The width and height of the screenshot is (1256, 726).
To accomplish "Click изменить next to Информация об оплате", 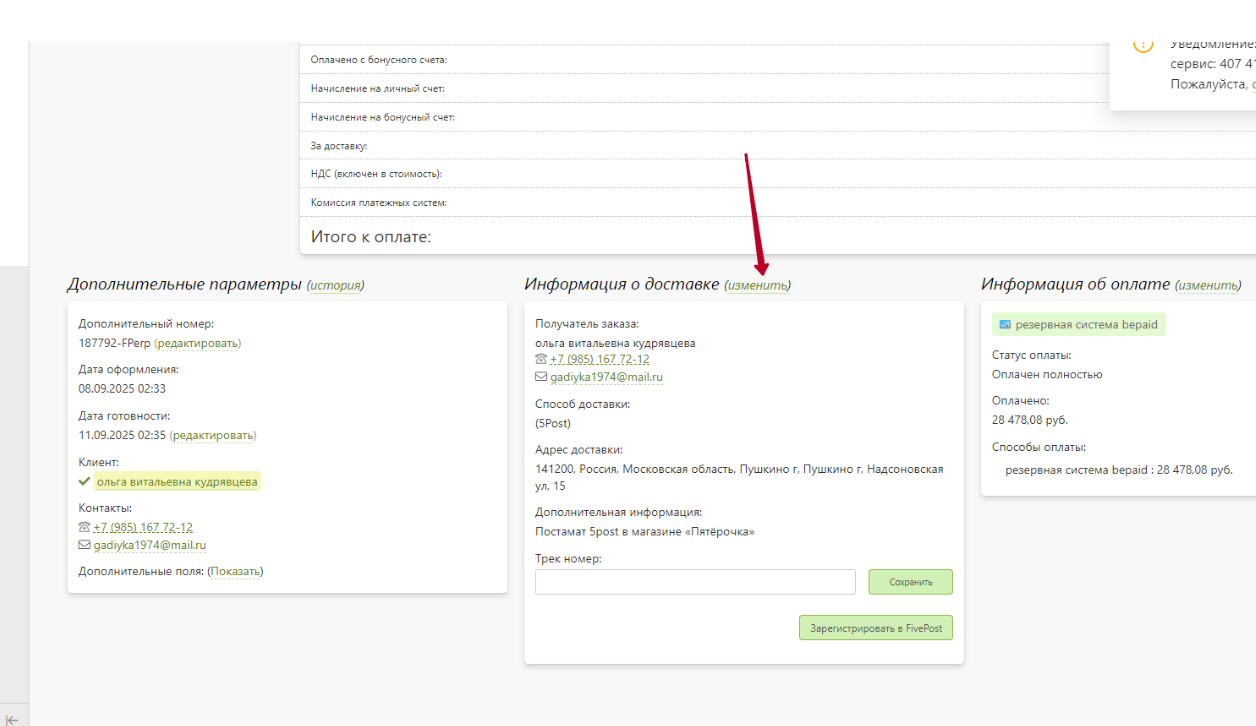I will pyautogui.click(x=1208, y=286).
